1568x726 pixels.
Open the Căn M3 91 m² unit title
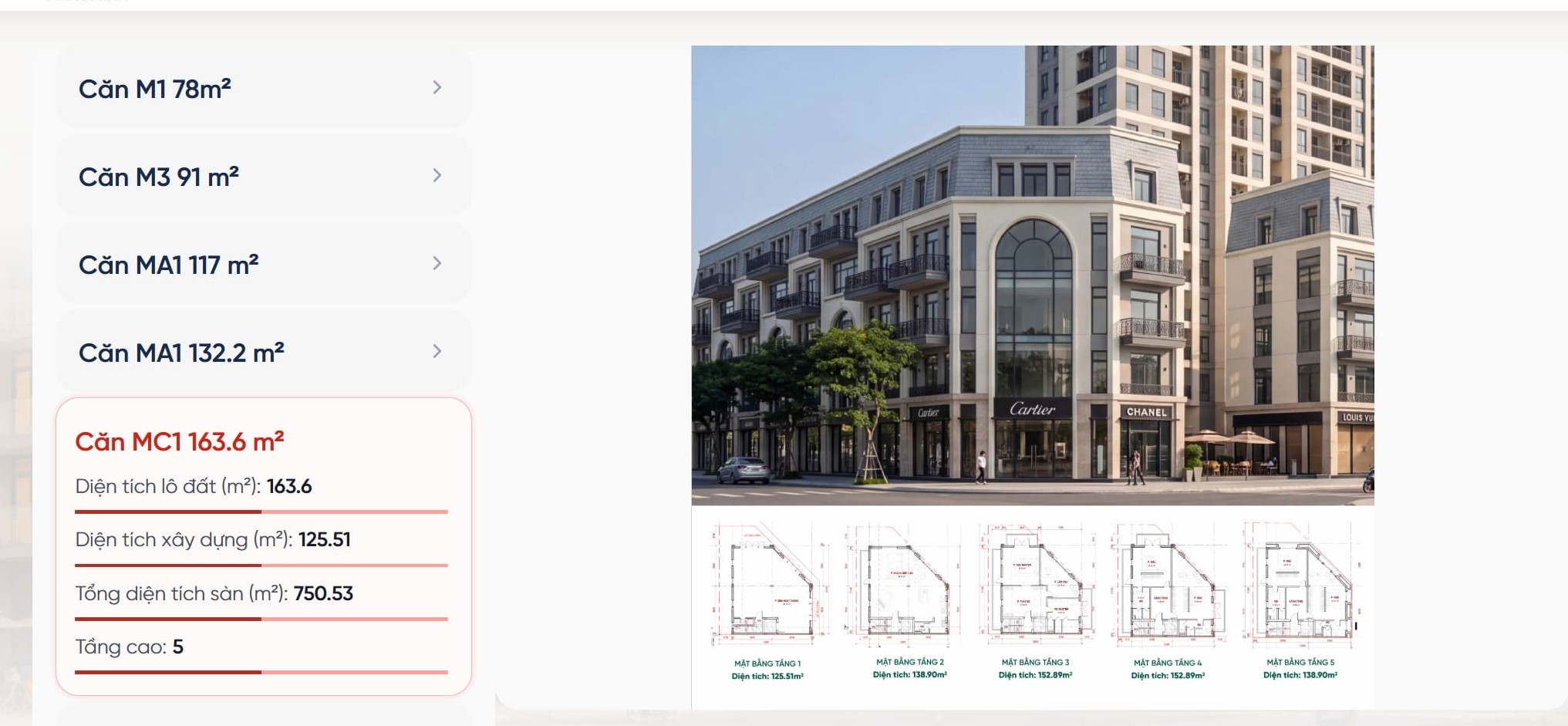[159, 177]
